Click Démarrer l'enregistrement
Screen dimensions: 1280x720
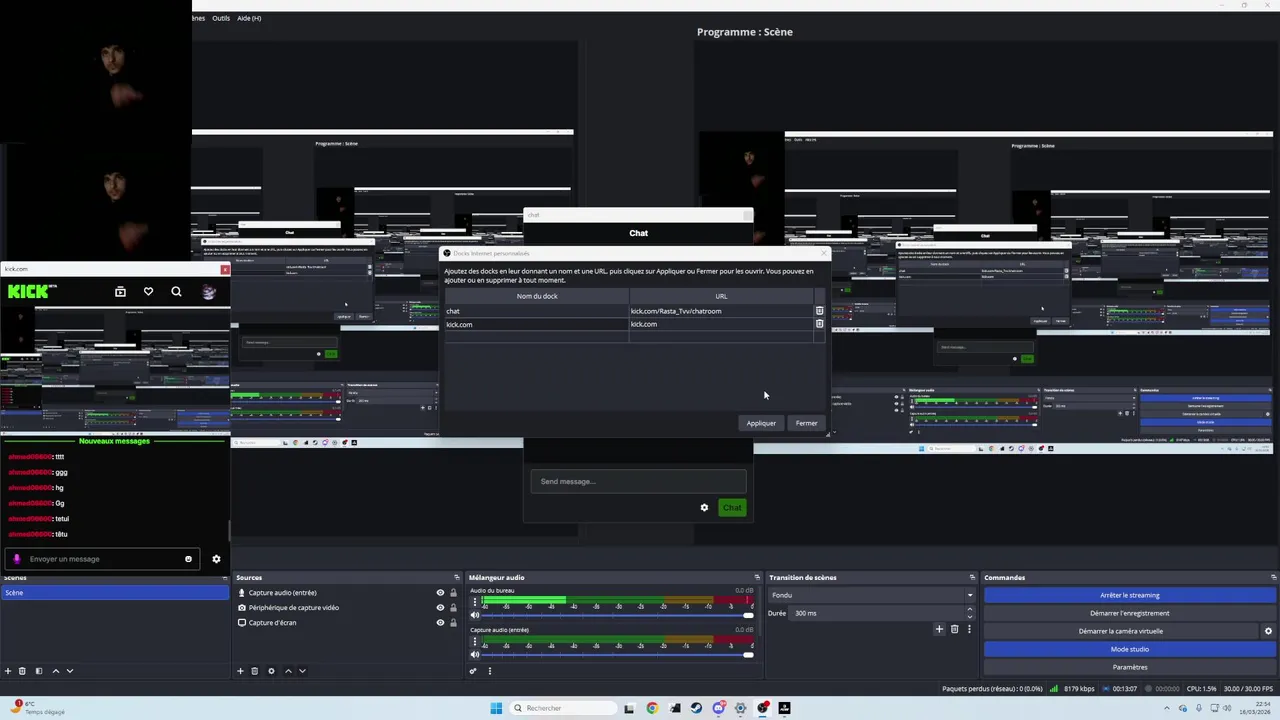(1130, 613)
